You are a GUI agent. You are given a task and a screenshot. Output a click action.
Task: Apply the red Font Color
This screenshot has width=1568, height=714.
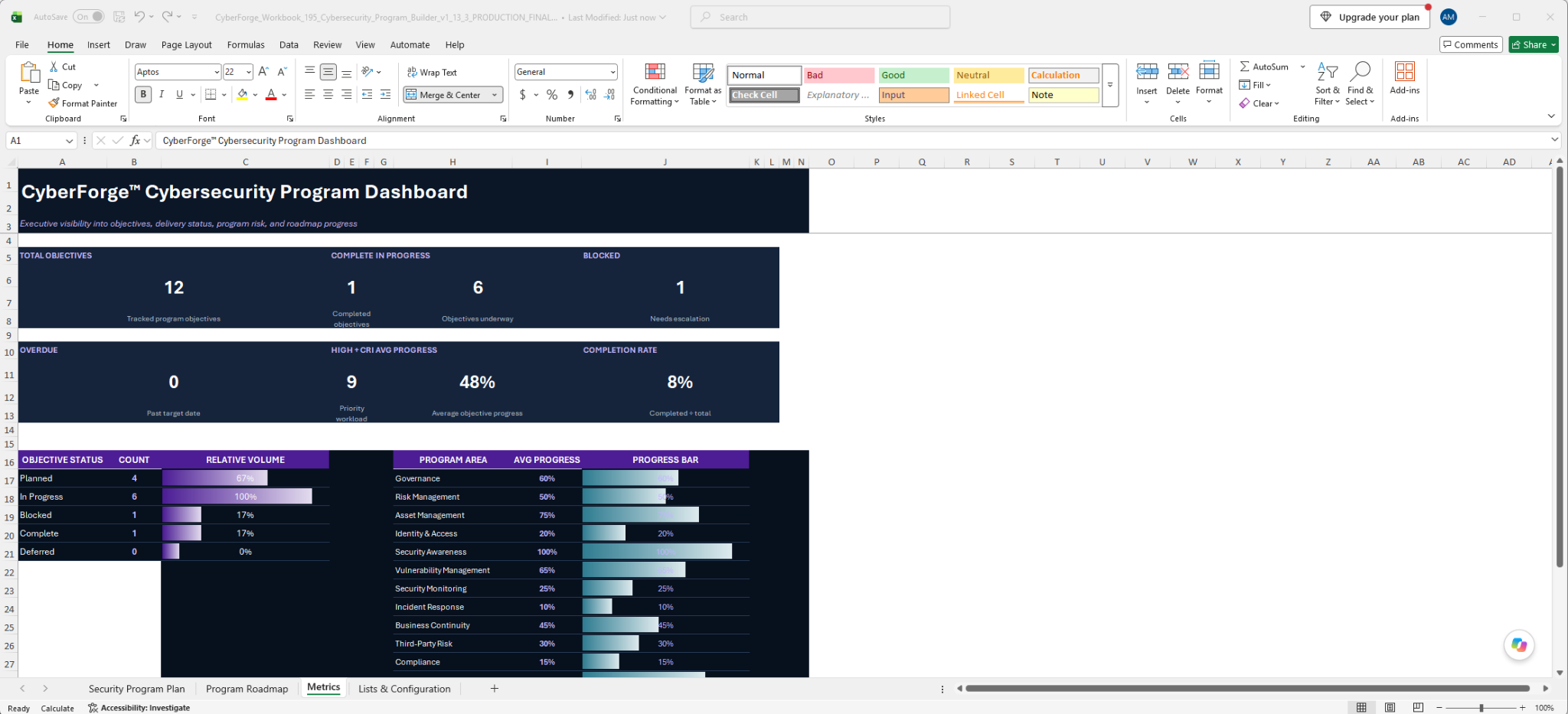click(271, 94)
